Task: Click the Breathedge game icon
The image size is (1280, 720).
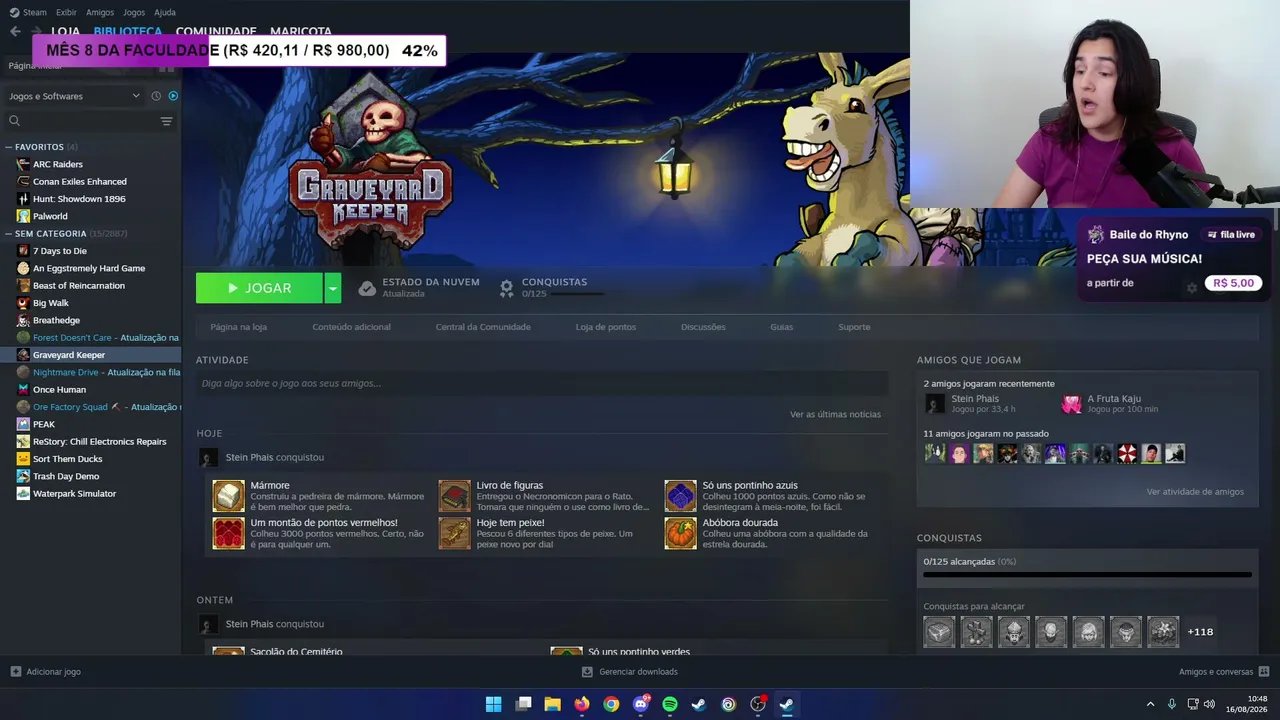Action: (x=23, y=320)
